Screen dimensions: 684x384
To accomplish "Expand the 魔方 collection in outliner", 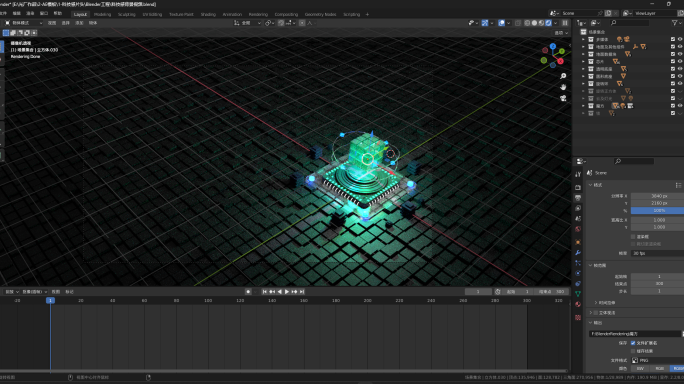I will [x=583, y=106].
